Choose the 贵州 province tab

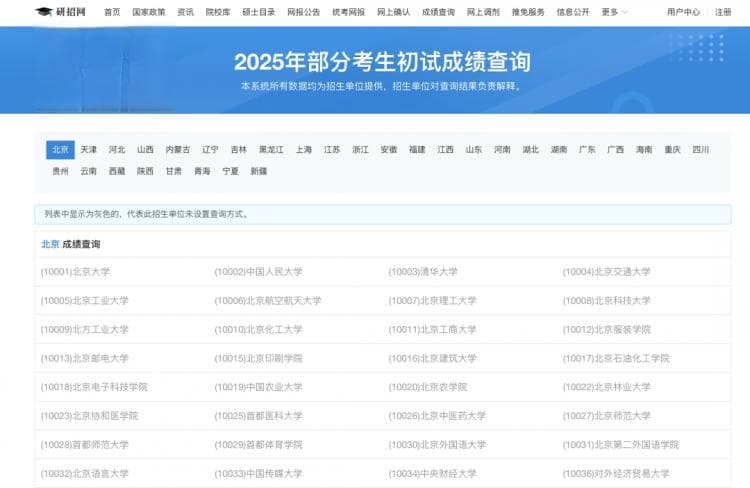tap(60, 171)
